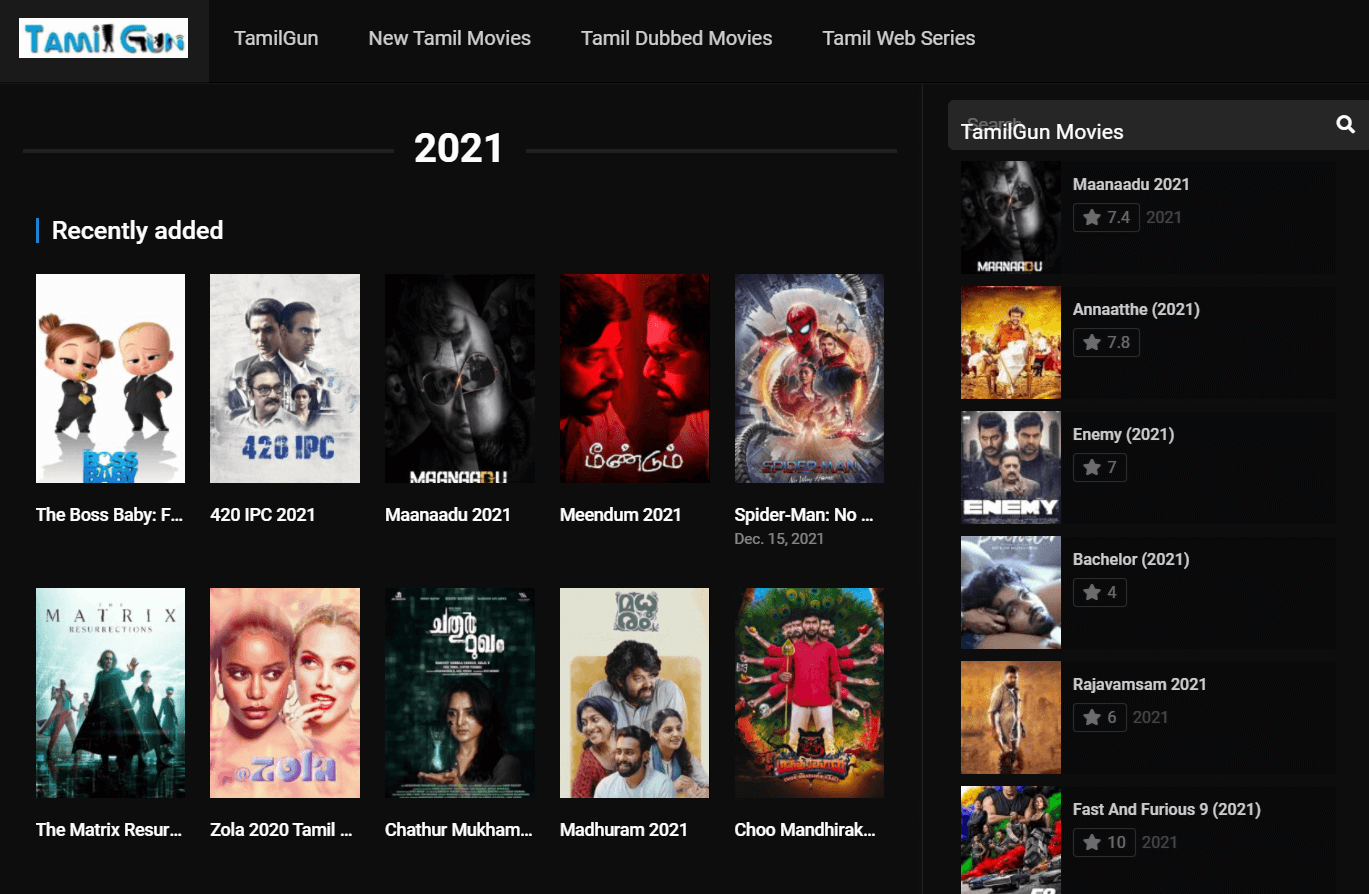Open the Choo Mandhirakaali poster thumbnail

coord(809,693)
